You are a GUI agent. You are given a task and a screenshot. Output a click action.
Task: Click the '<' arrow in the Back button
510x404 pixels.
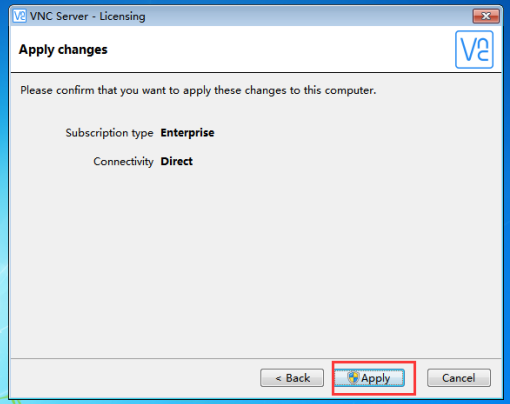point(278,378)
